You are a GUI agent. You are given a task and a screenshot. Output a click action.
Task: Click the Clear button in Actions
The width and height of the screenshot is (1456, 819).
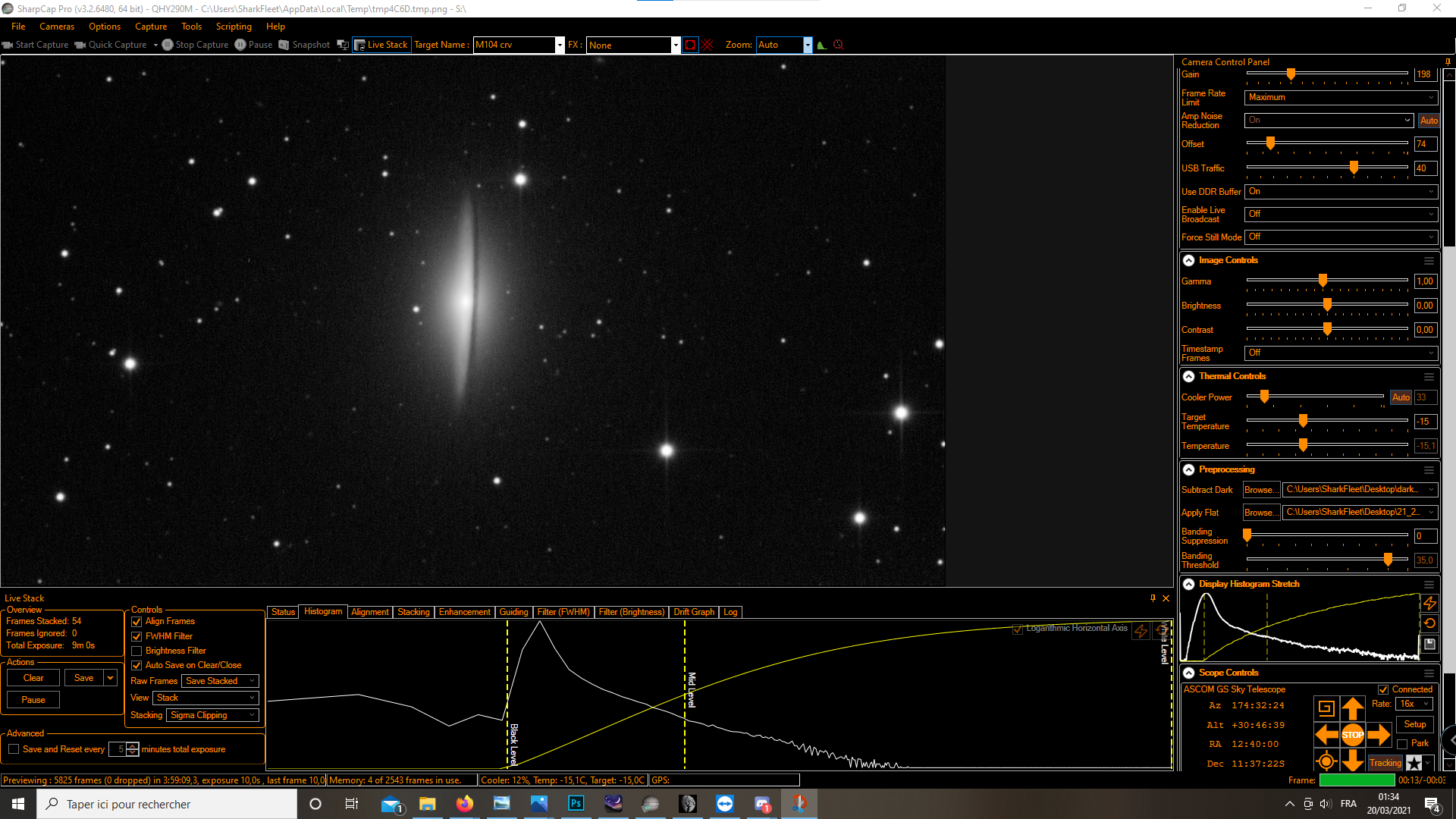(x=33, y=678)
